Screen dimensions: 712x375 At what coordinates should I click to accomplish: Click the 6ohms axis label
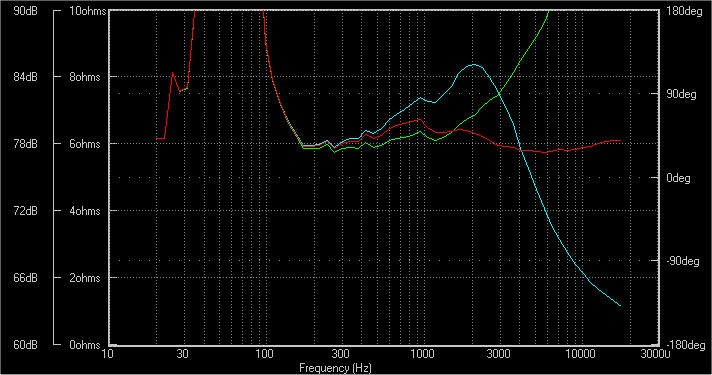[85, 144]
